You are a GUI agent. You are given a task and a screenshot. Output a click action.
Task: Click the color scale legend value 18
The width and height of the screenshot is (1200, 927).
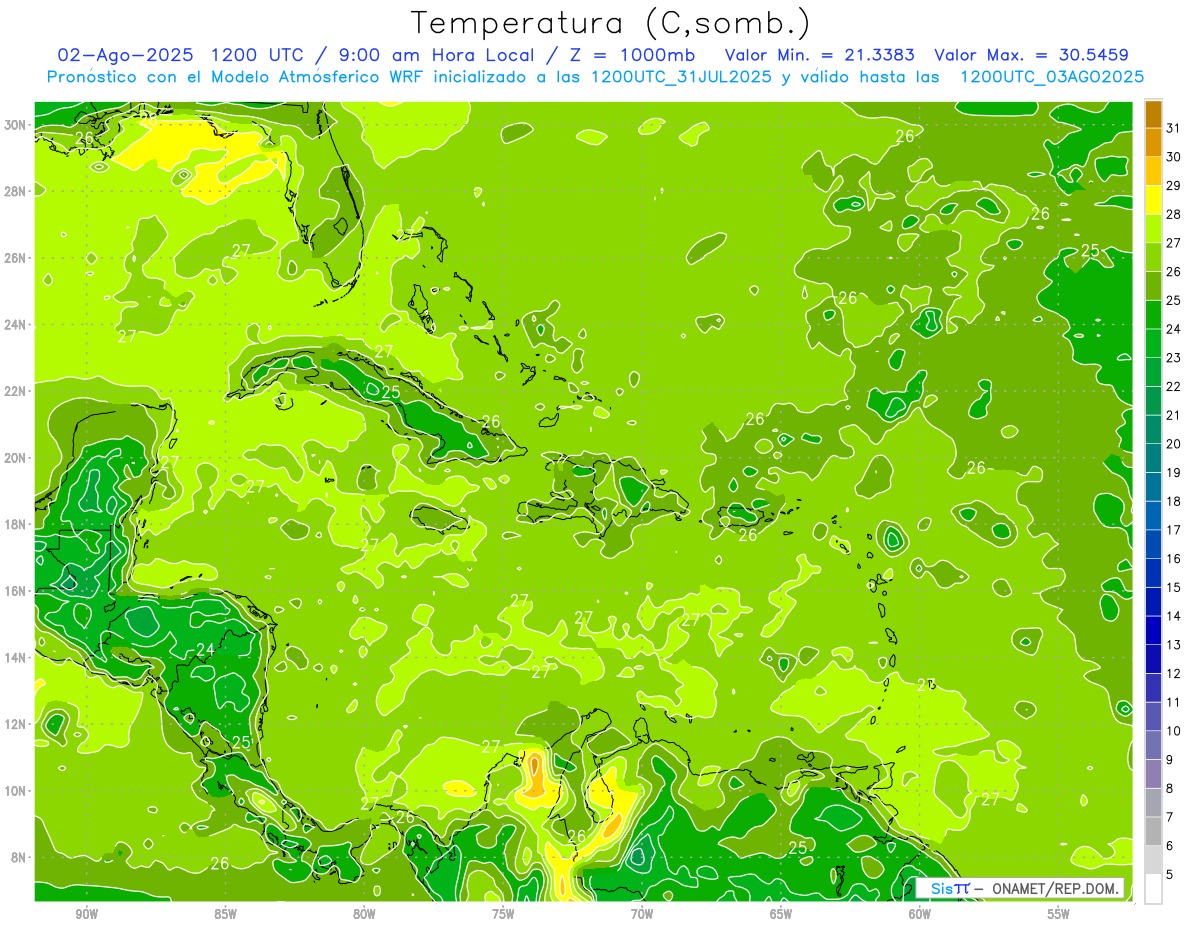point(1174,501)
